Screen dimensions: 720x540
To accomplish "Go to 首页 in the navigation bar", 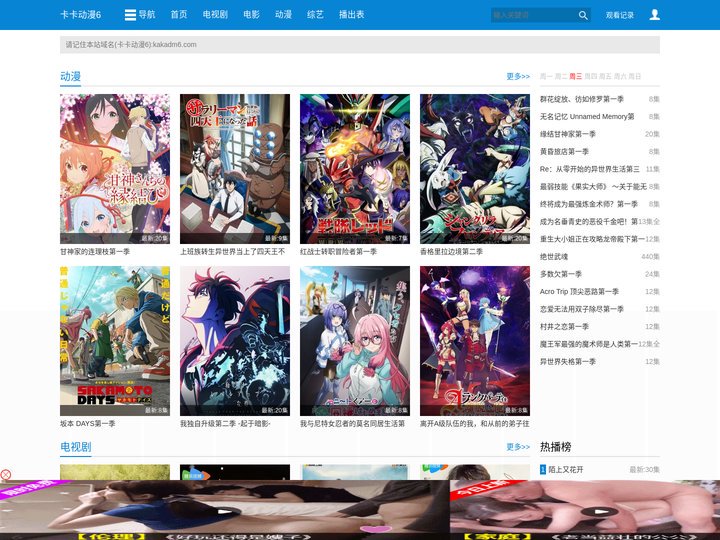I will [x=179, y=15].
